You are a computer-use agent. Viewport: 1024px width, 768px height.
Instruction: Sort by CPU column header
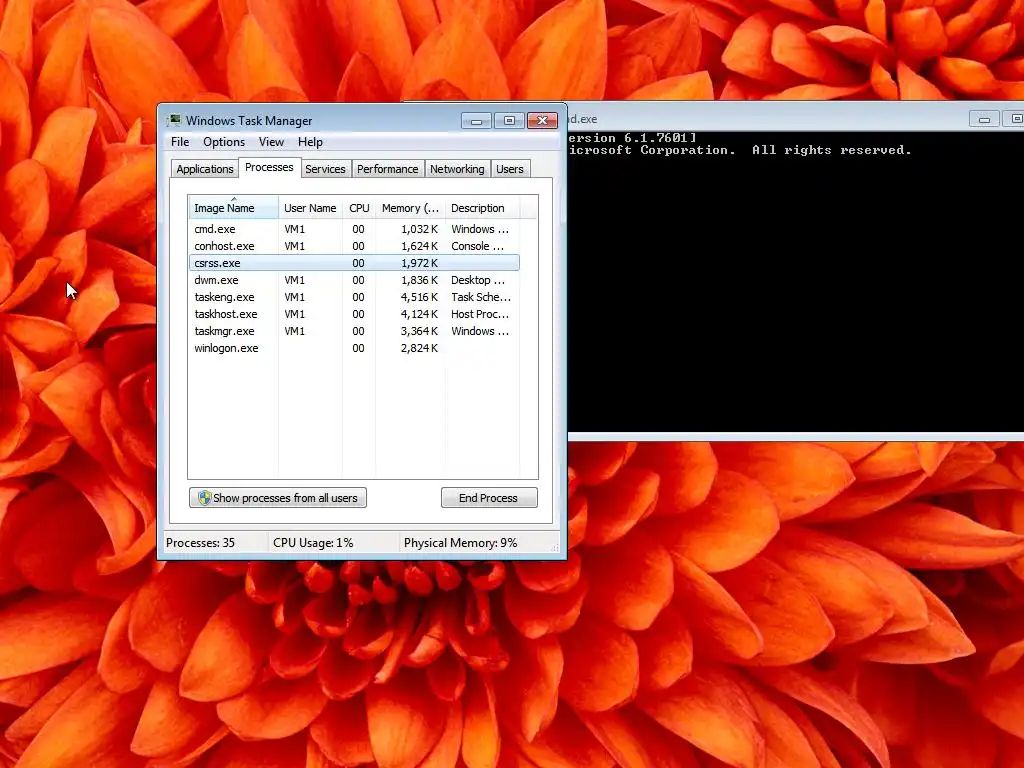[359, 208]
